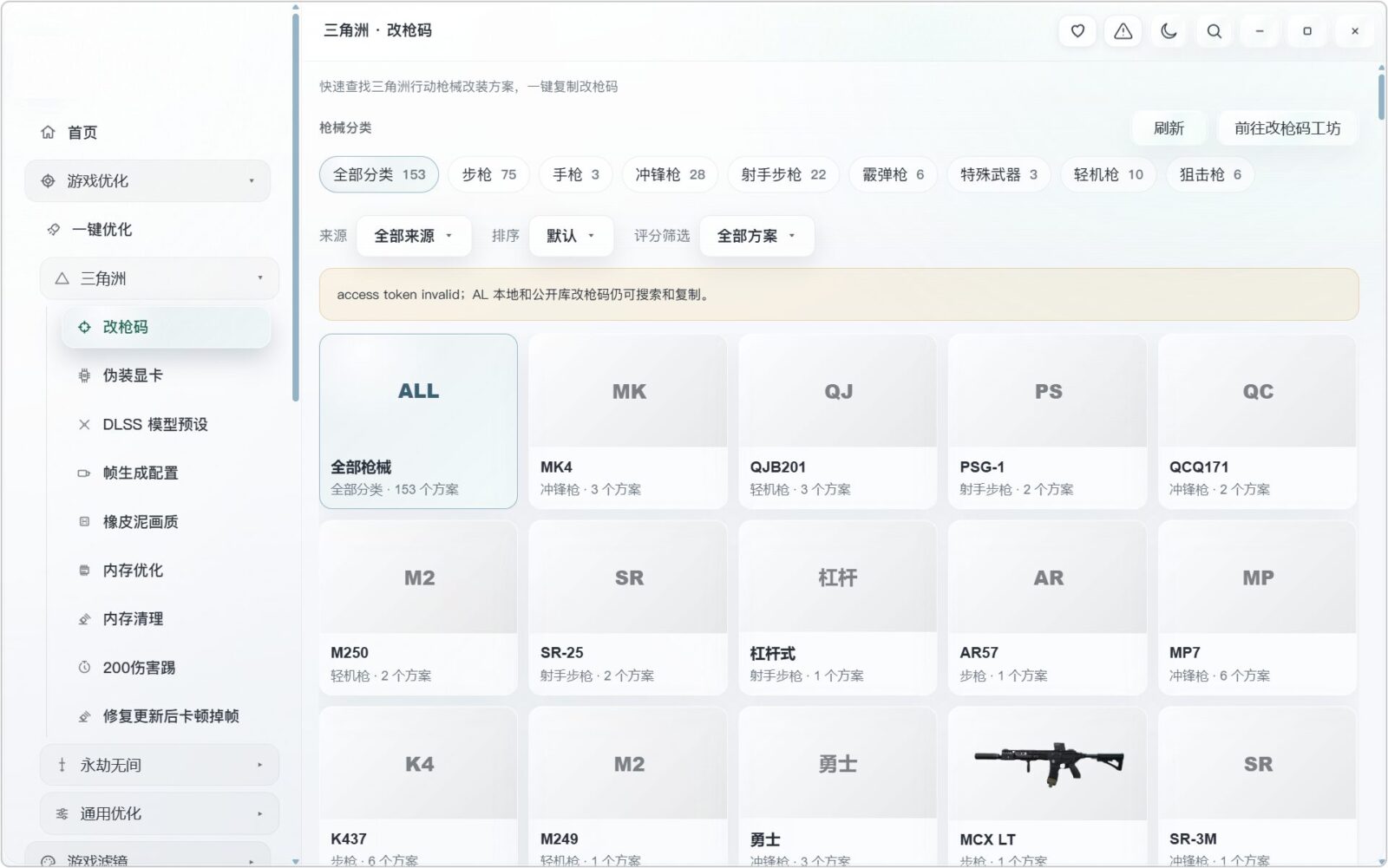The height and width of the screenshot is (868, 1388).
Task: Click the rocket icon beside 一键优化
Action: pyautogui.click(x=54, y=229)
